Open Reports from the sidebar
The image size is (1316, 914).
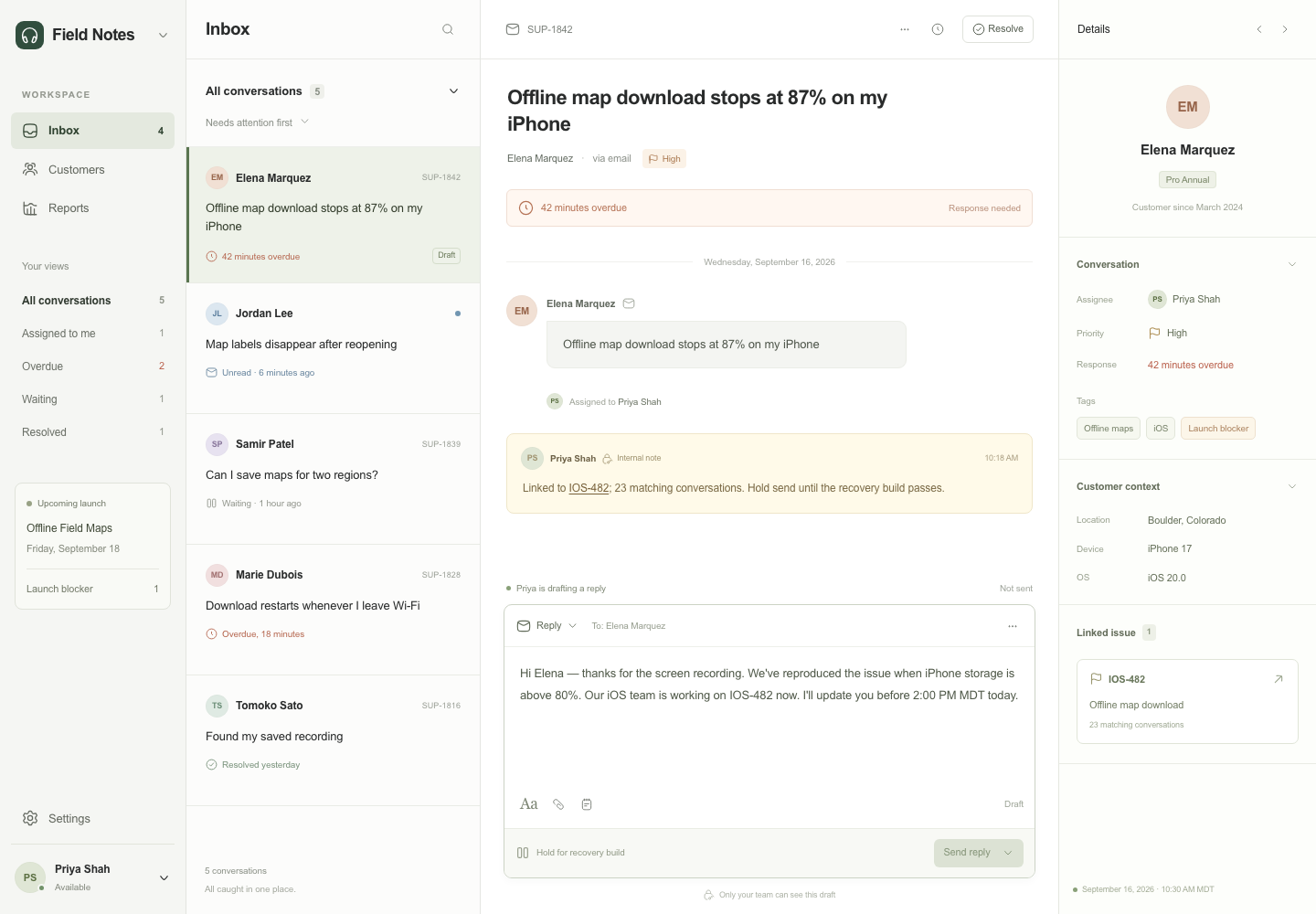(92, 208)
